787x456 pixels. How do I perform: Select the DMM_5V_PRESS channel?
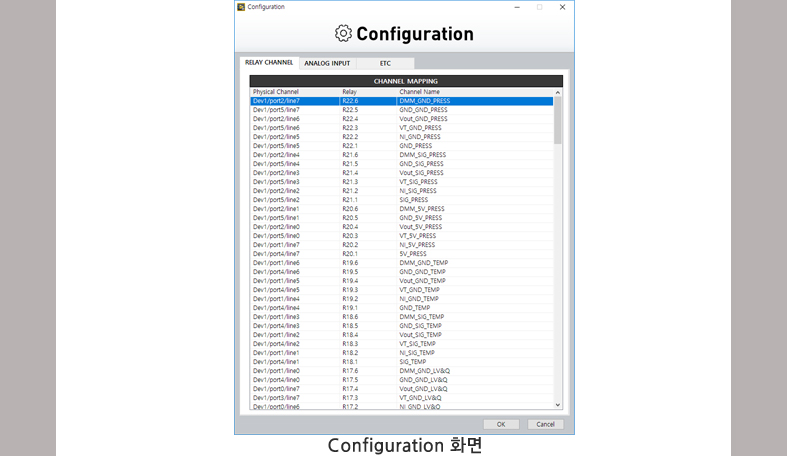422,209
